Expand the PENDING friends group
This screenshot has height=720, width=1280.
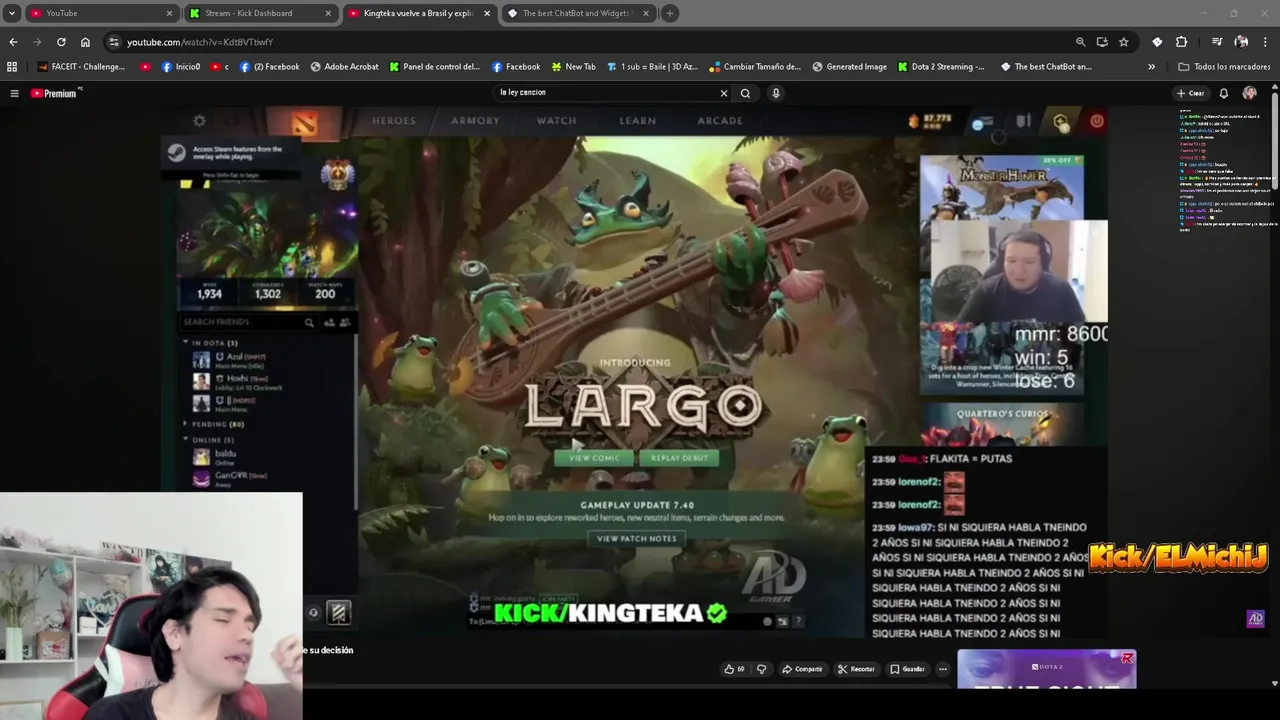point(213,424)
